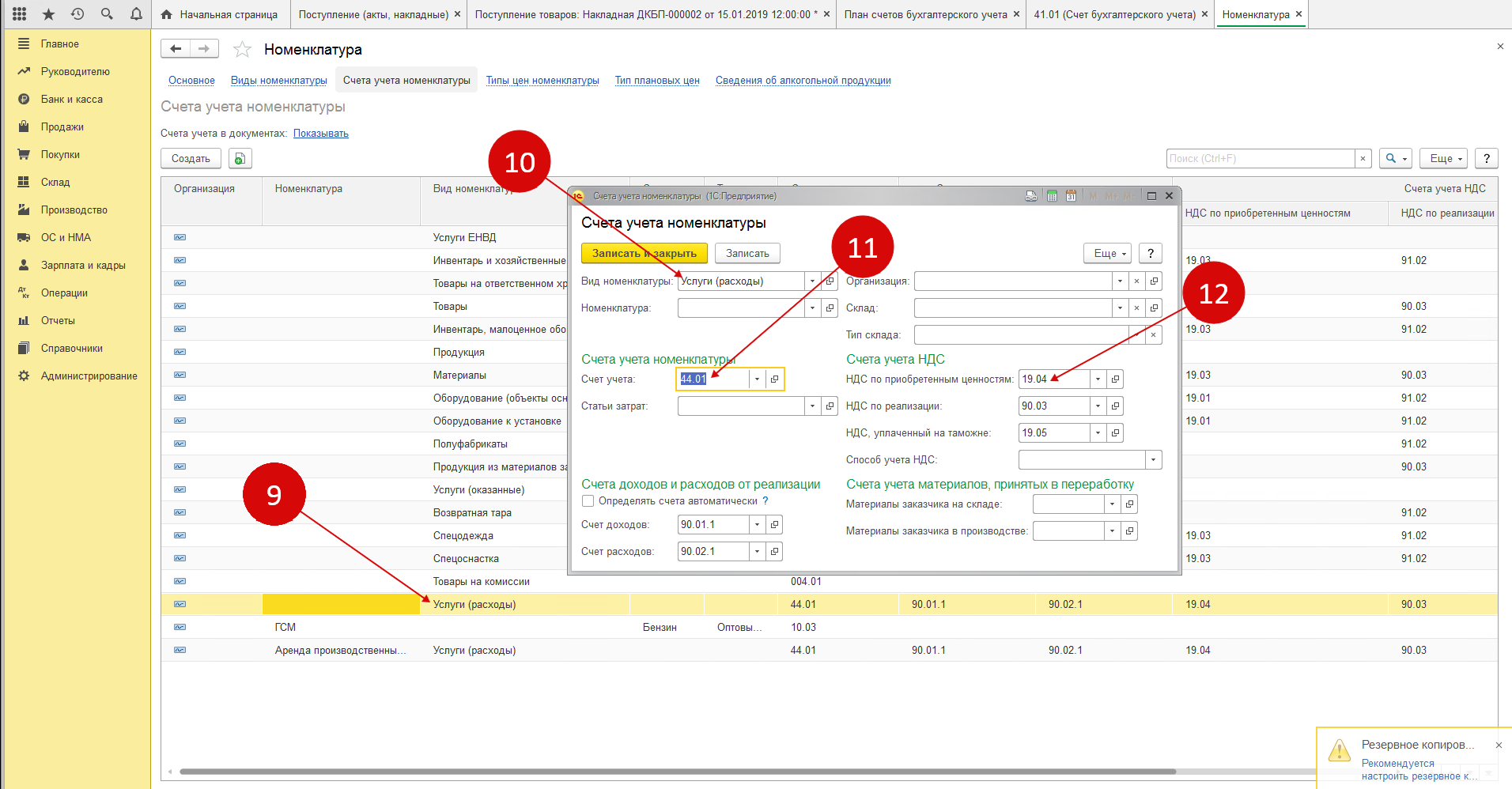Switch to Начальная страница tab
Image resolution: width=1512 pixels, height=789 pixels.
tap(220, 14)
